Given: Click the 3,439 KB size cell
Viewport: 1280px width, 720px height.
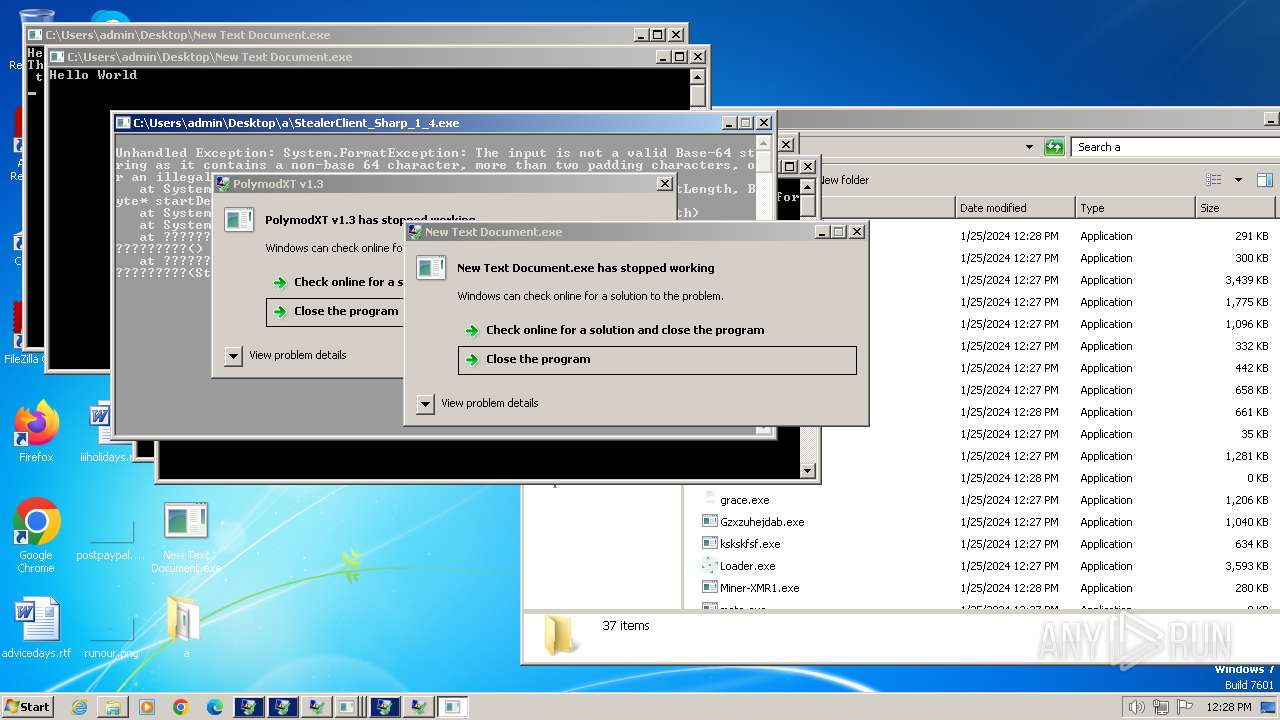Looking at the screenshot, I should (1247, 280).
